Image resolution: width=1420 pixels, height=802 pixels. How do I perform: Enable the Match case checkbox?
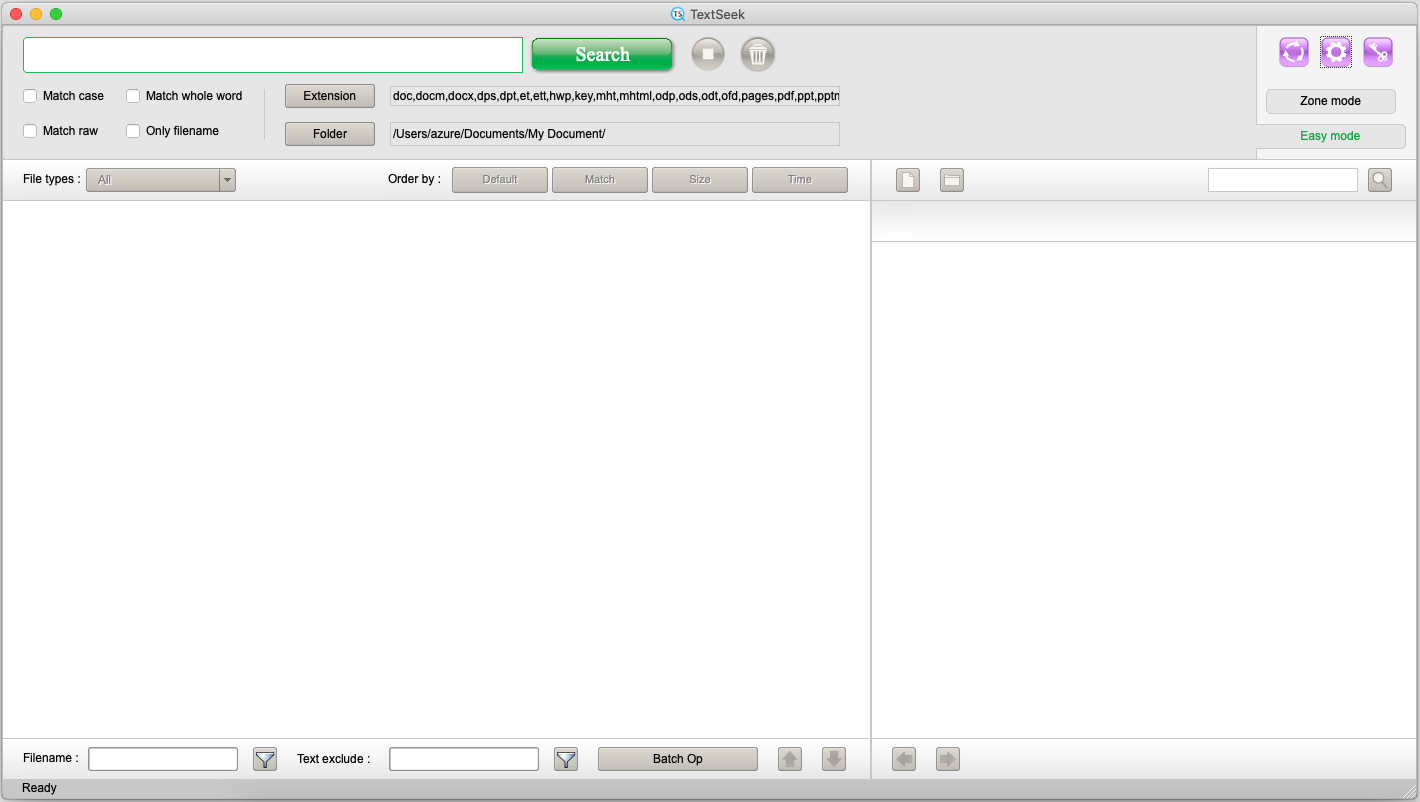31,96
